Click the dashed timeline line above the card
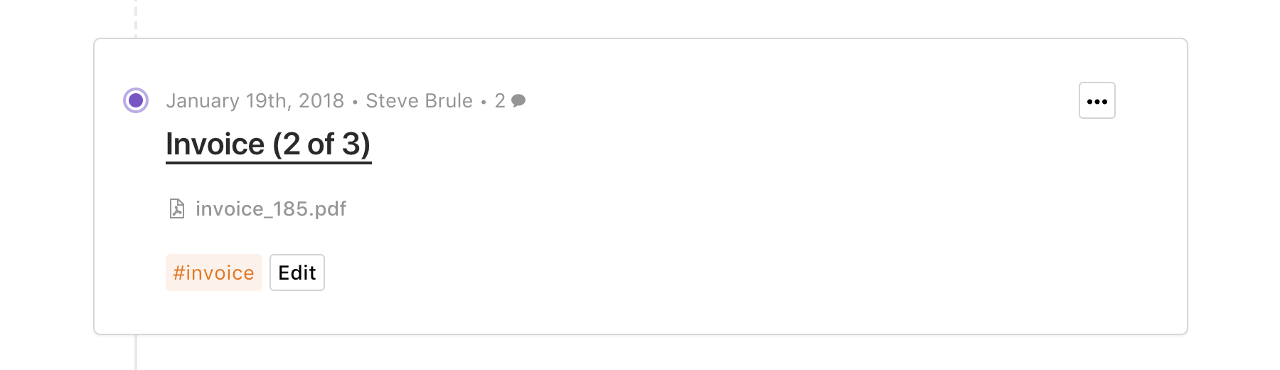Viewport: 1280px width, 370px height. 136,18
